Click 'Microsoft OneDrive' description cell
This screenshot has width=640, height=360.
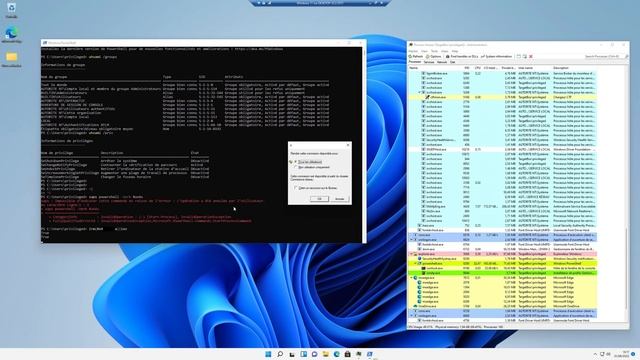click(567, 306)
